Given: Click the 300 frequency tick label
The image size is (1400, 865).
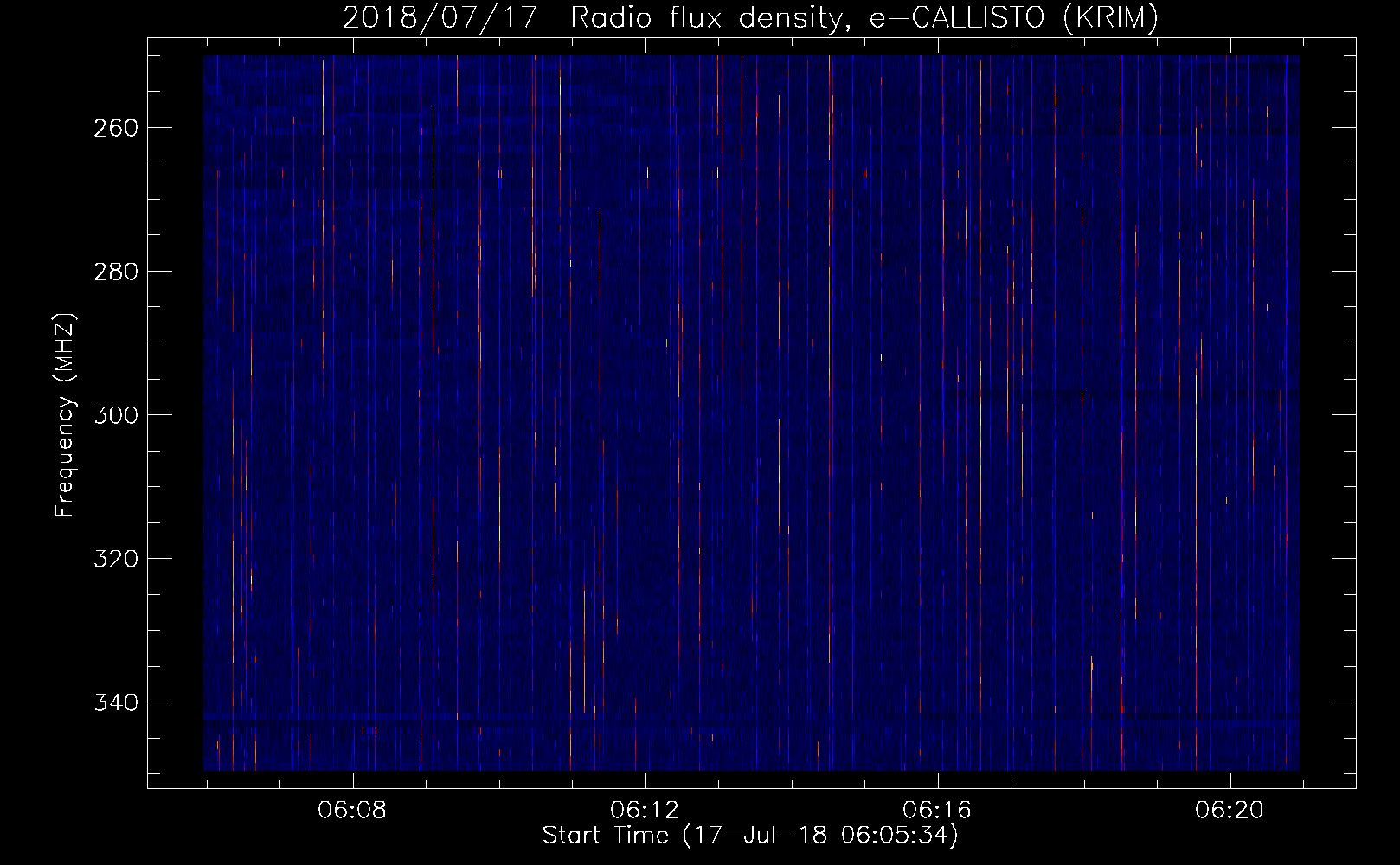Looking at the screenshot, I should pos(115,415).
